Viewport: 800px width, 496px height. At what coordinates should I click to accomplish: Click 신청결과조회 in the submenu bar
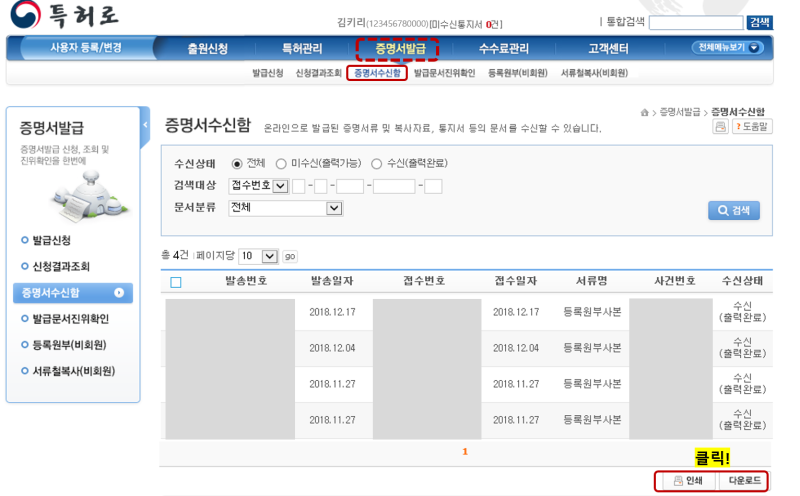pos(318,73)
